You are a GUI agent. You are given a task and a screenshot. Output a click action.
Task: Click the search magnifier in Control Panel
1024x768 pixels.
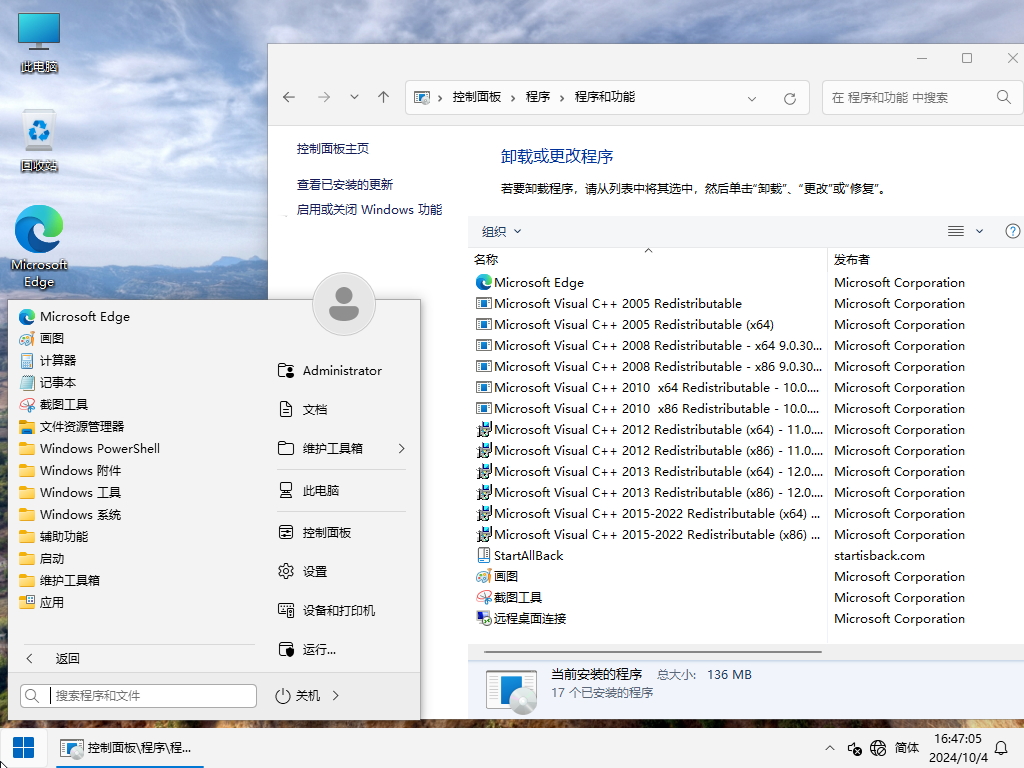[1004, 97]
